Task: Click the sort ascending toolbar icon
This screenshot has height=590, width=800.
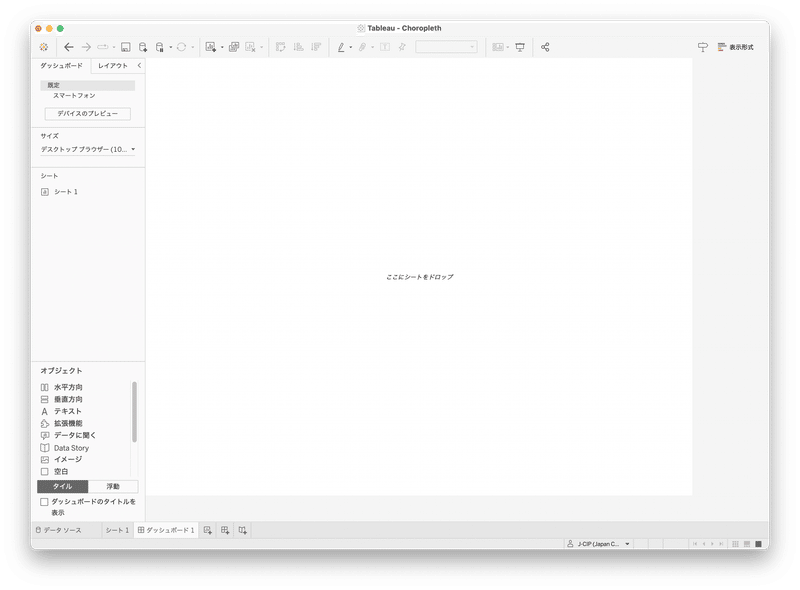Action: [x=298, y=47]
